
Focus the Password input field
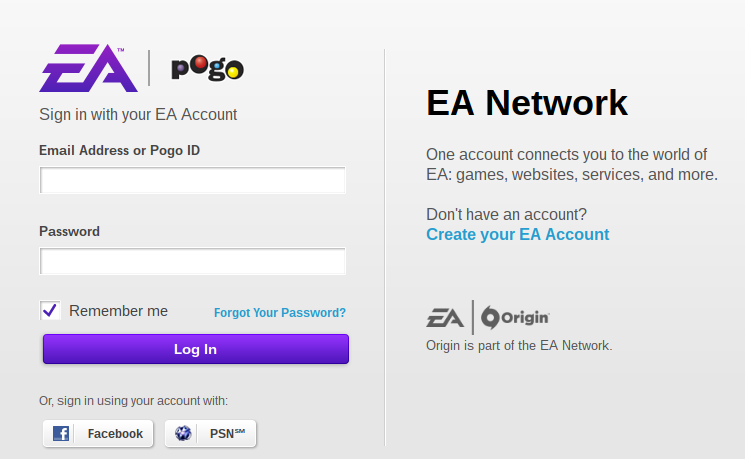[192, 261]
